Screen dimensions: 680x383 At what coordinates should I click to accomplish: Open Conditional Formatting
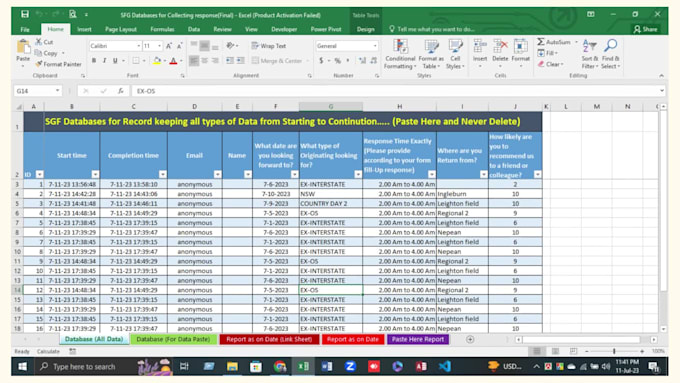click(400, 54)
